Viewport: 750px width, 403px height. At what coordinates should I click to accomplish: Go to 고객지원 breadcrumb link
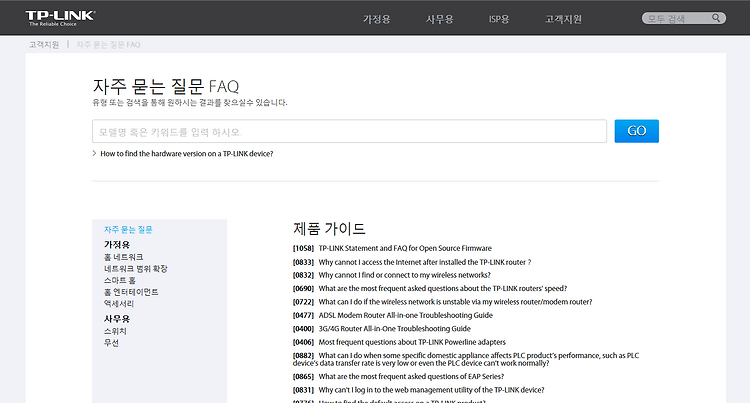click(44, 44)
